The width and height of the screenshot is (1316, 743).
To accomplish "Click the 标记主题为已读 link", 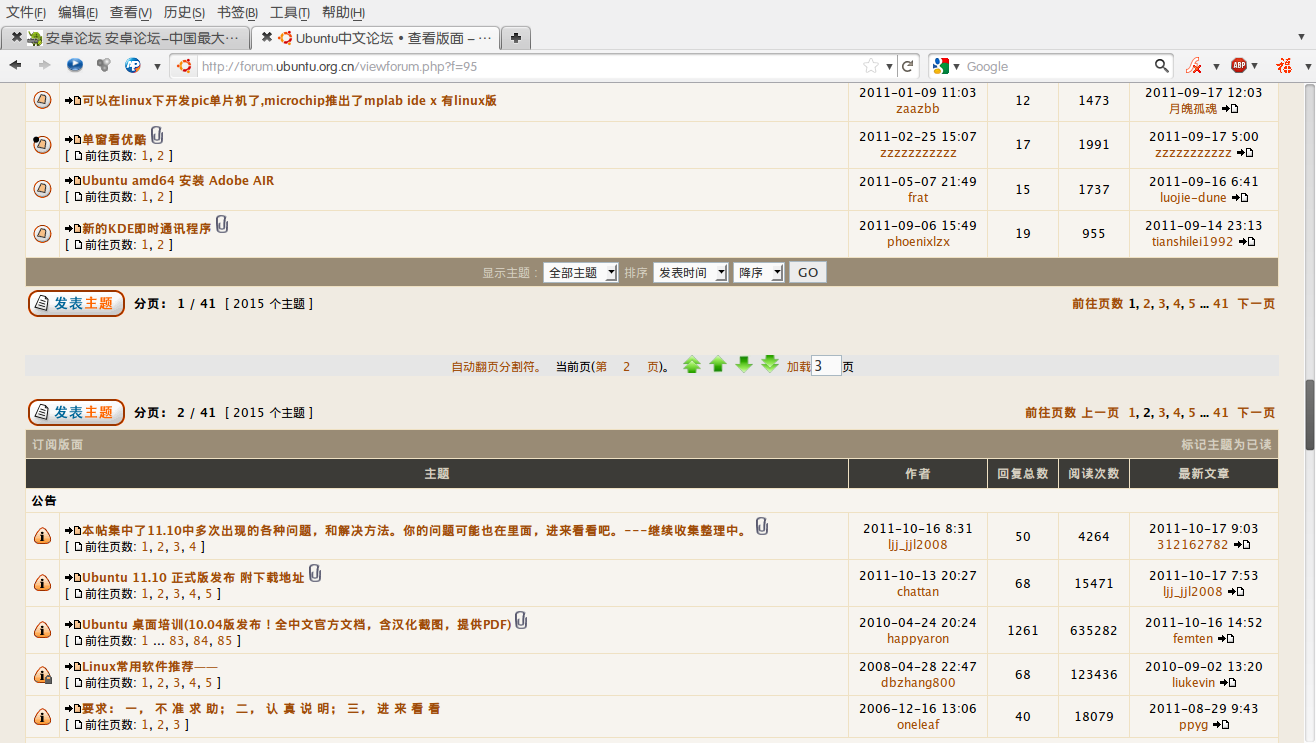I will 1226,445.
